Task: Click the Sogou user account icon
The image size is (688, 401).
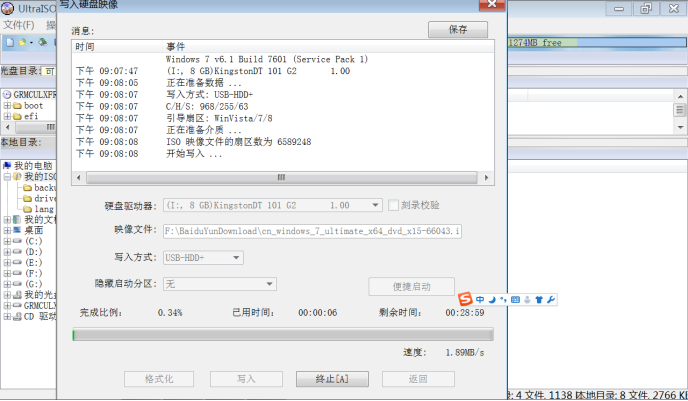Action: point(527,300)
